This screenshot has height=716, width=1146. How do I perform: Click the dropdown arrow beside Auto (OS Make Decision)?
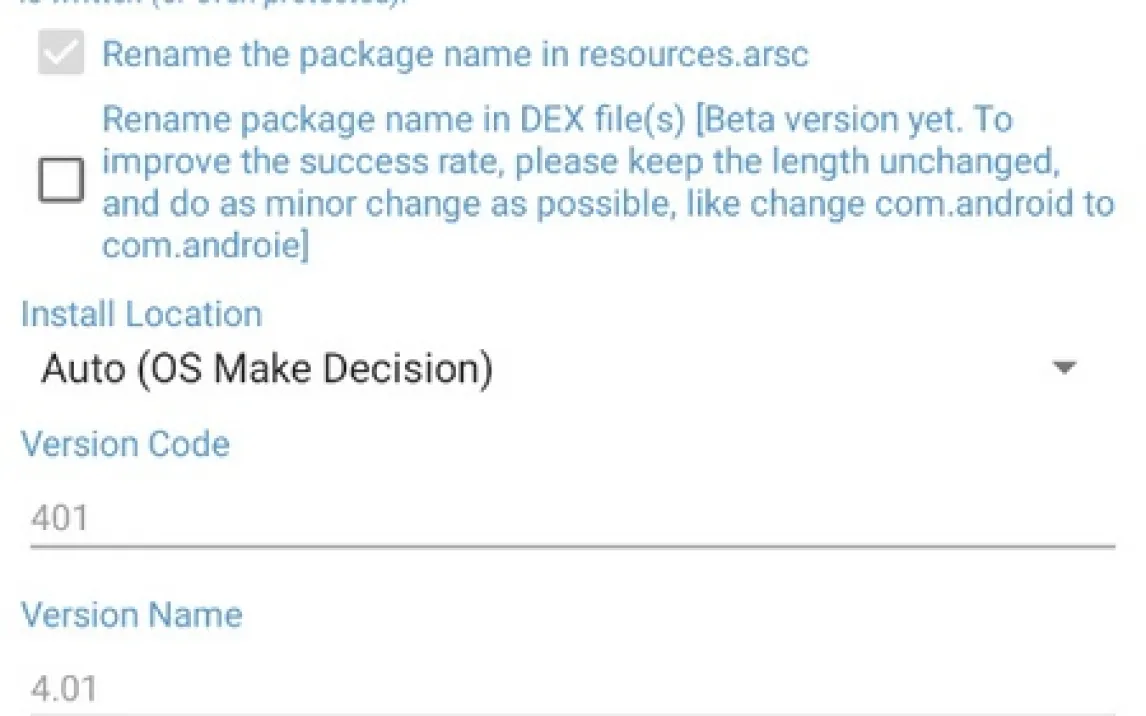[x=1065, y=368]
